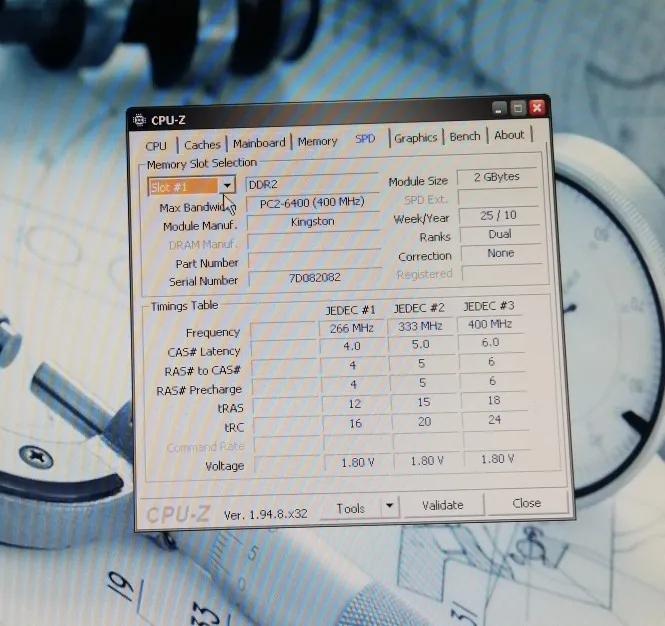
Task: Click the Week/Year value 25 / 10
Action: click(x=498, y=215)
